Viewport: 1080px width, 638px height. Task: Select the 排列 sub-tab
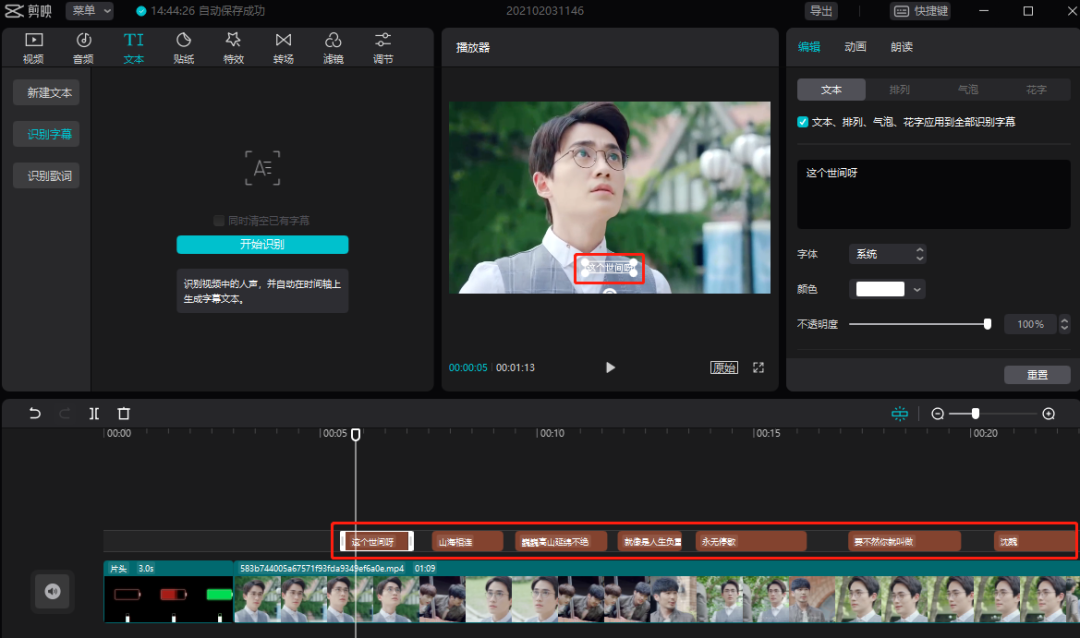900,90
